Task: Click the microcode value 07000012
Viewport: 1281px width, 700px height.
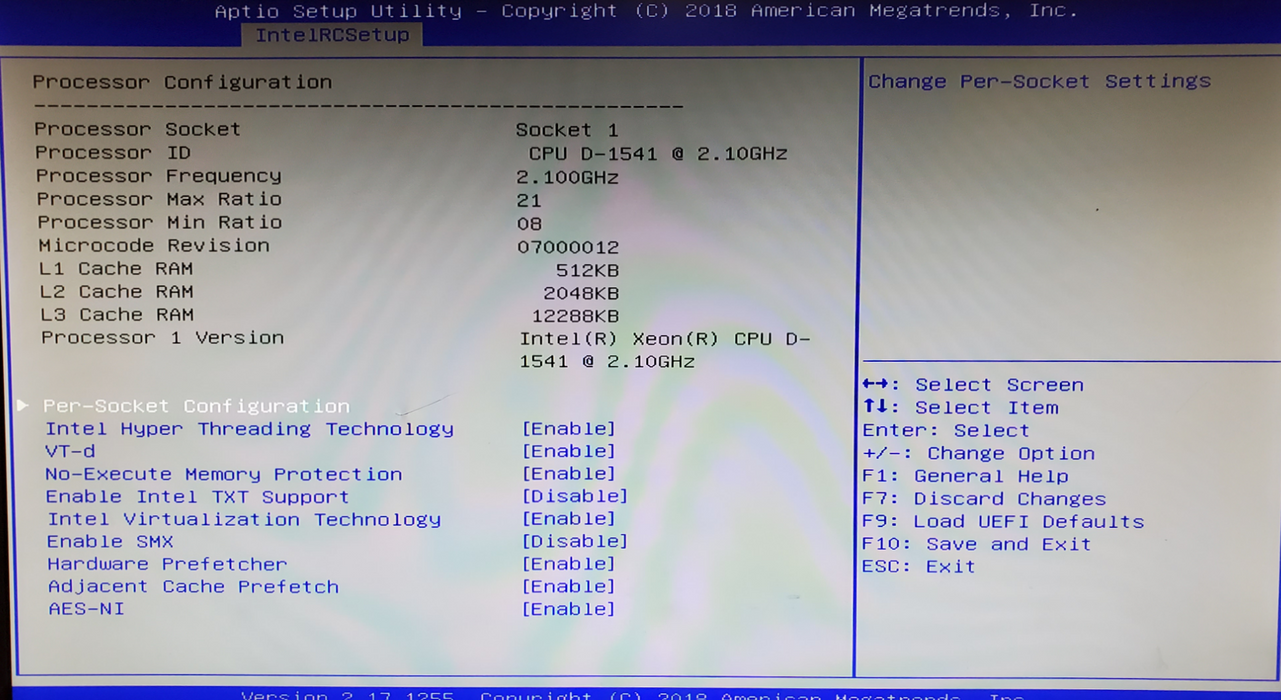Action: point(568,247)
